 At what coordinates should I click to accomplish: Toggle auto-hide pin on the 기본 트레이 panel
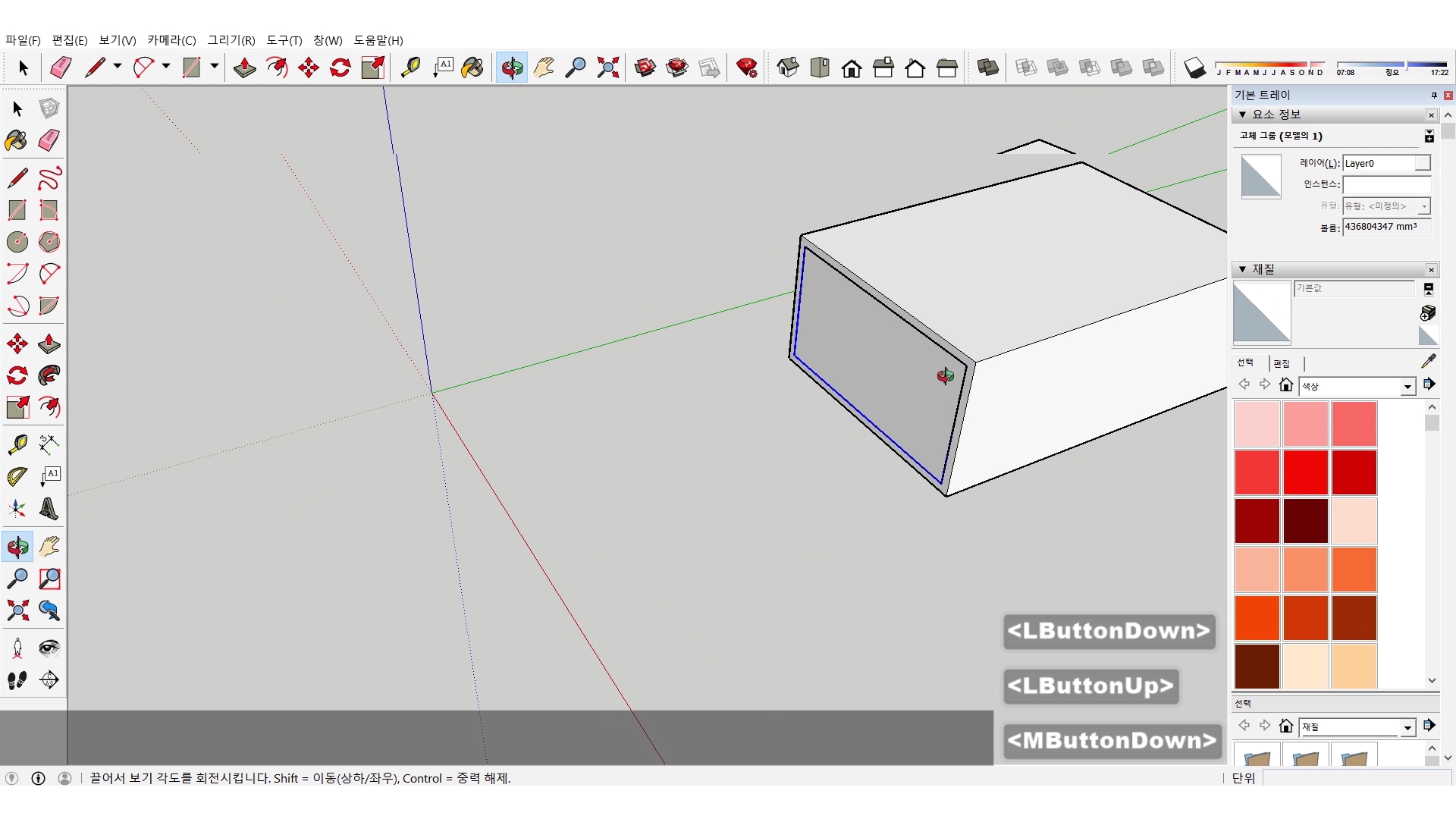pyautogui.click(x=1434, y=95)
